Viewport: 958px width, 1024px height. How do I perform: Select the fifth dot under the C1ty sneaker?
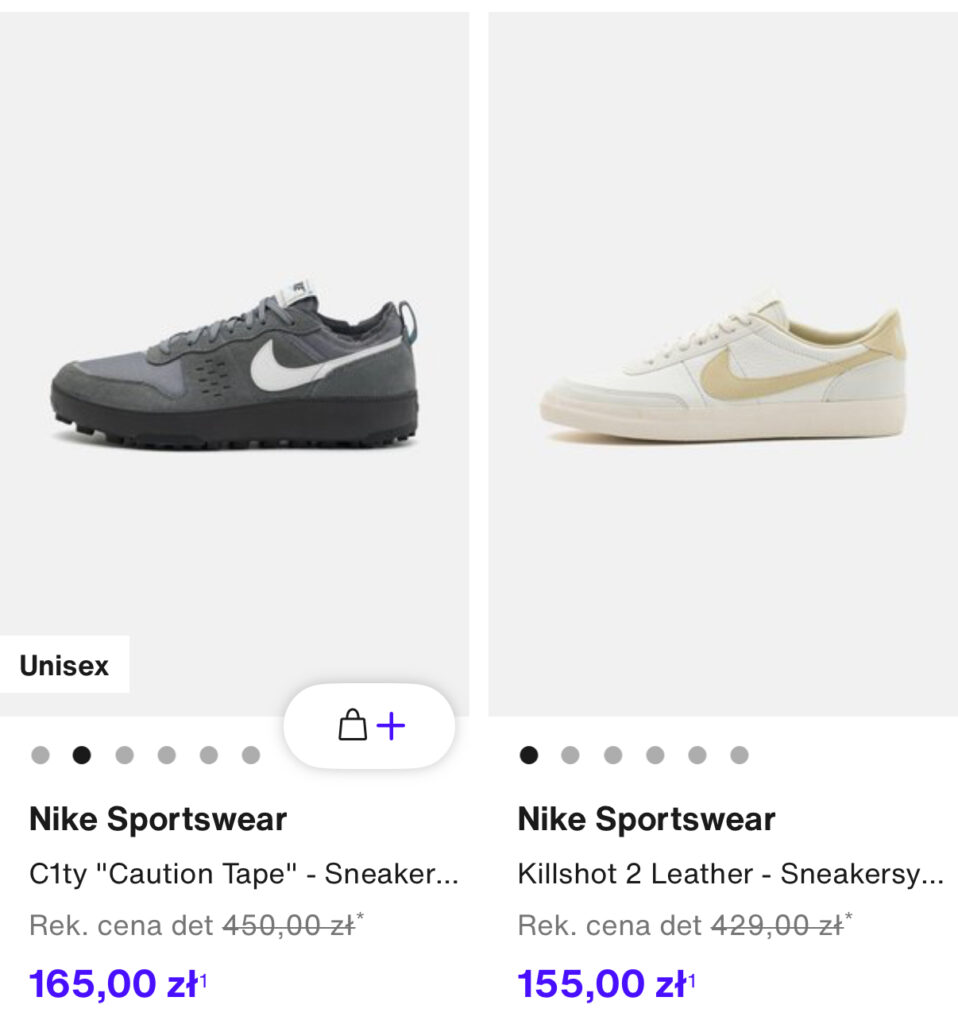coord(209,755)
